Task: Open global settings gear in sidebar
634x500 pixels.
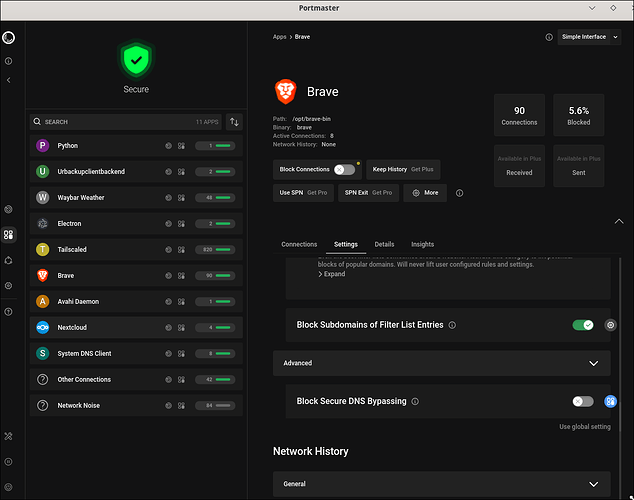Action: (8, 285)
